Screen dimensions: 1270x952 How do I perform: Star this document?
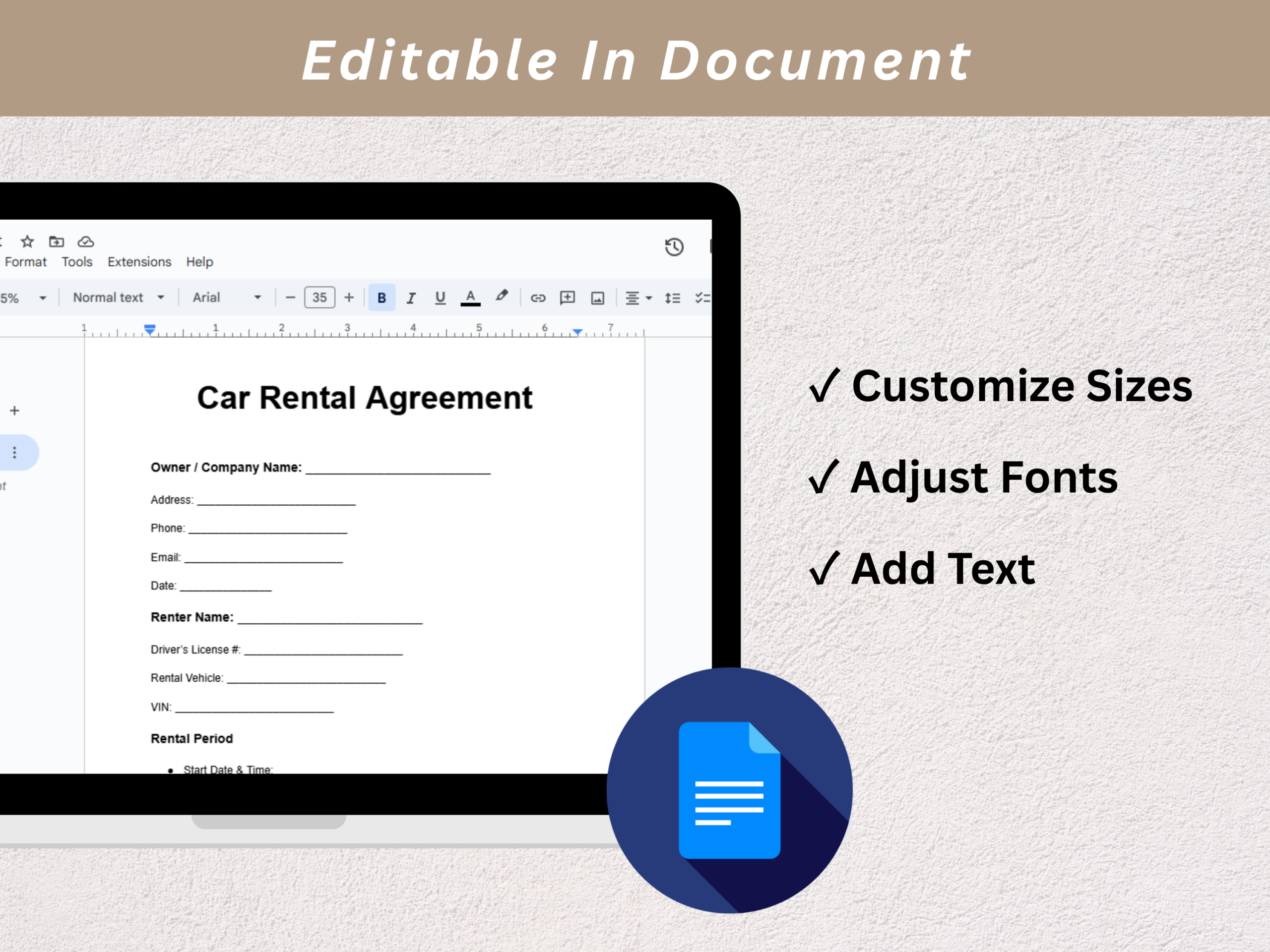(27, 241)
